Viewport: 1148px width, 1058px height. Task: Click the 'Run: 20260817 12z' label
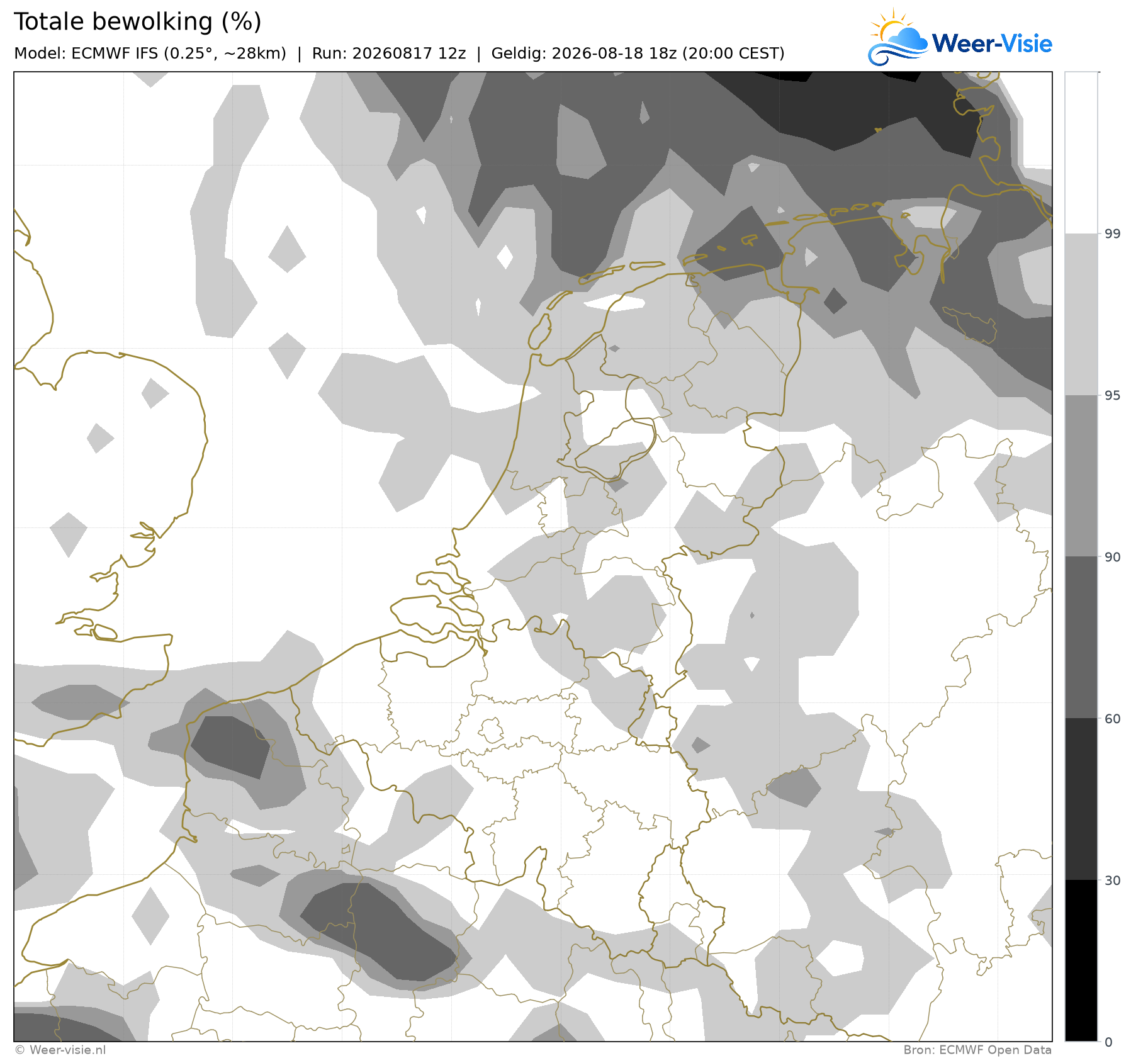(x=389, y=53)
